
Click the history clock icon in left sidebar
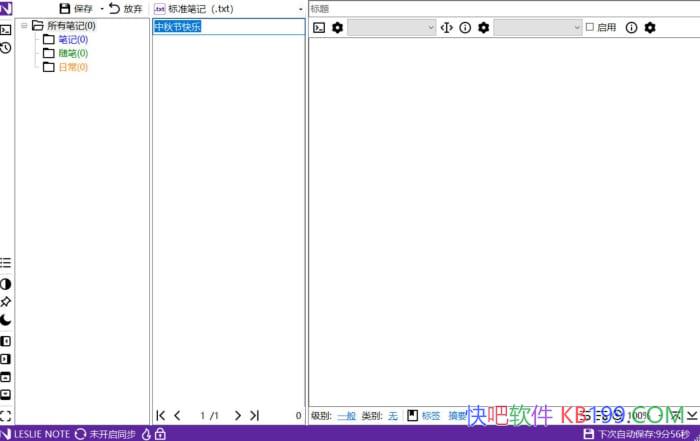coord(6,47)
